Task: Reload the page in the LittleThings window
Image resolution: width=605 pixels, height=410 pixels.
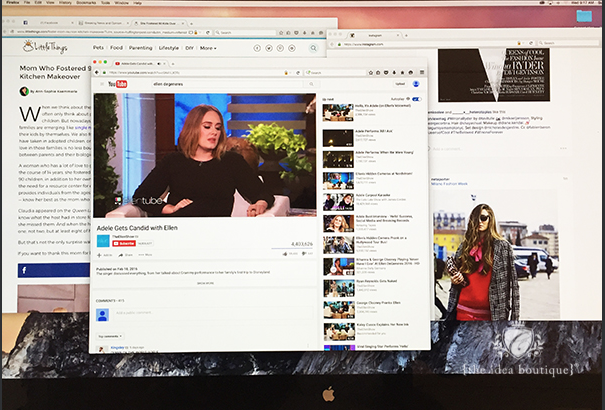Action: click(208, 33)
